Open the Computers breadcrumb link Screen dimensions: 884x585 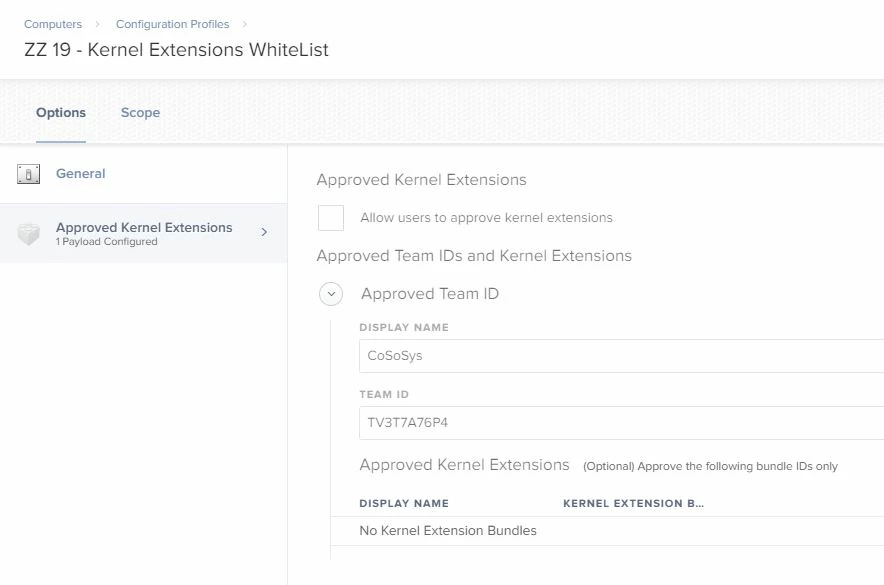coord(52,24)
